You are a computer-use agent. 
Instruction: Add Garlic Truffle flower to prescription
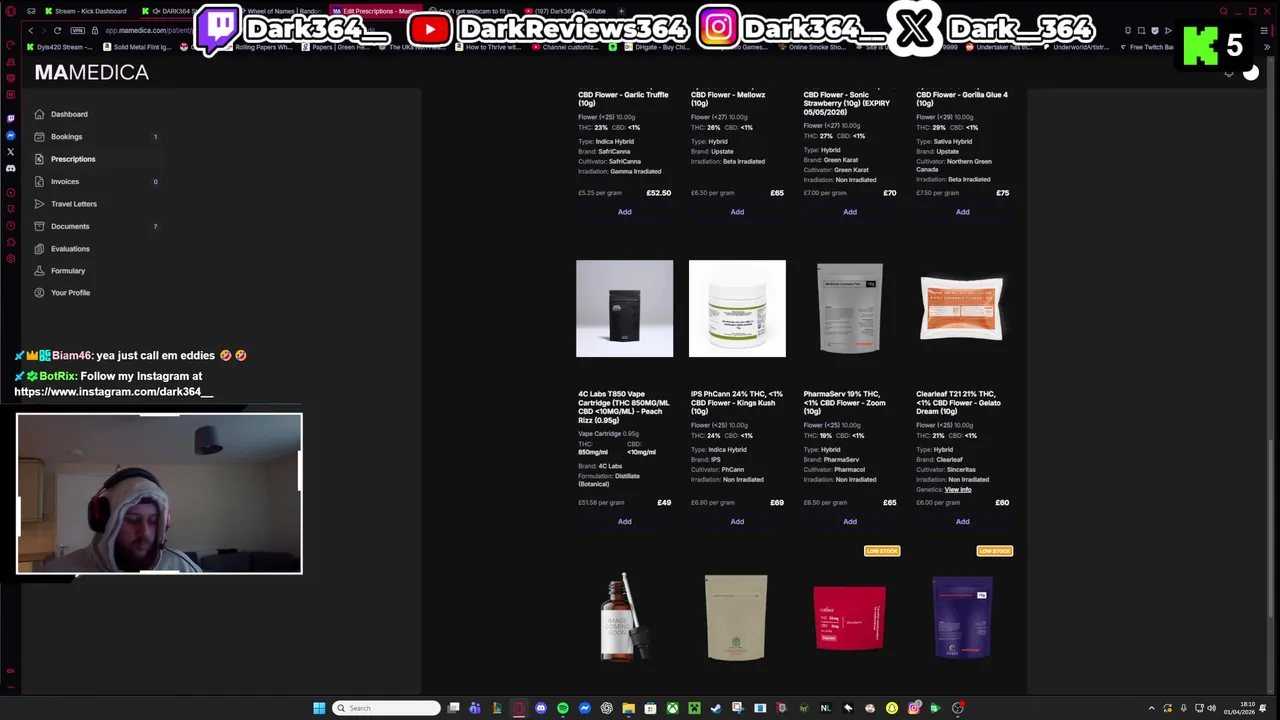[624, 212]
